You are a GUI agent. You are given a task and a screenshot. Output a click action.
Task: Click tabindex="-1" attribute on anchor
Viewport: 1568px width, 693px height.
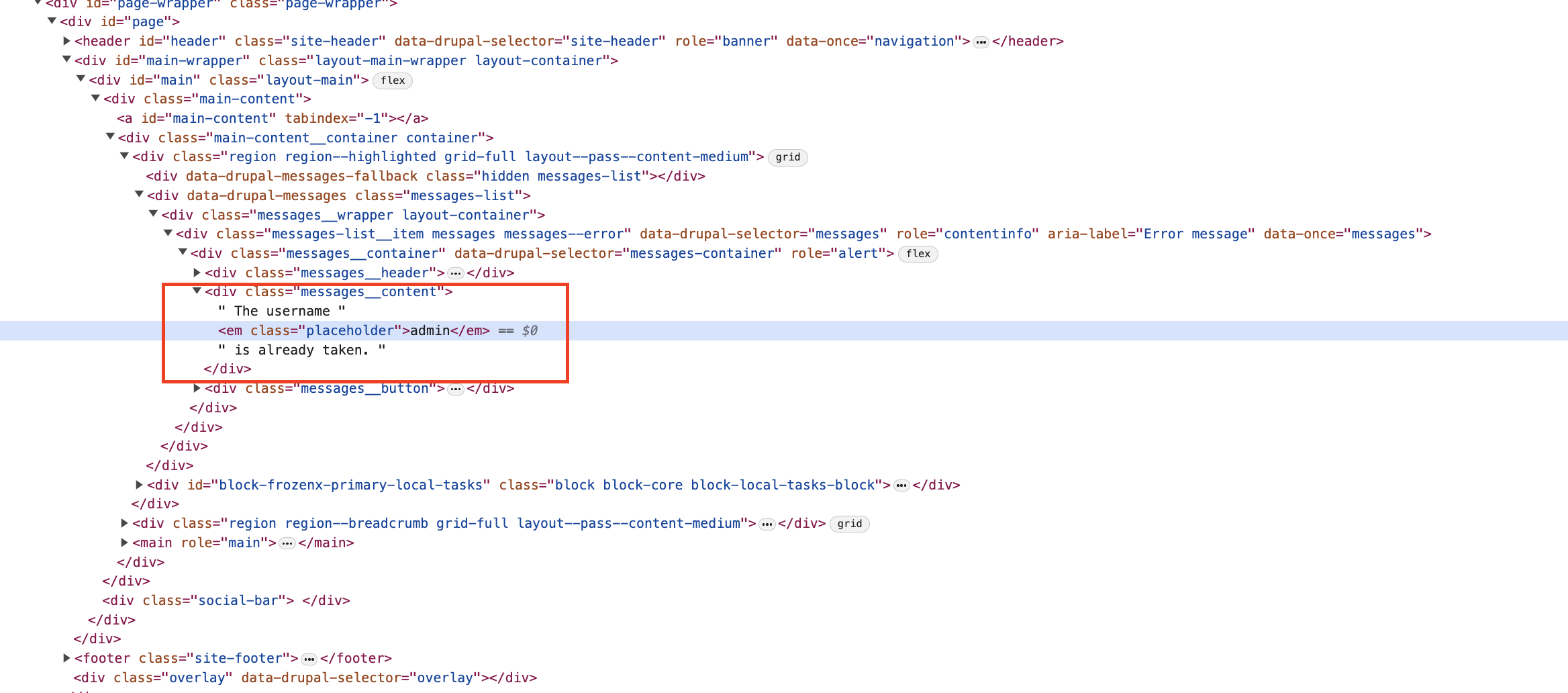(336, 118)
